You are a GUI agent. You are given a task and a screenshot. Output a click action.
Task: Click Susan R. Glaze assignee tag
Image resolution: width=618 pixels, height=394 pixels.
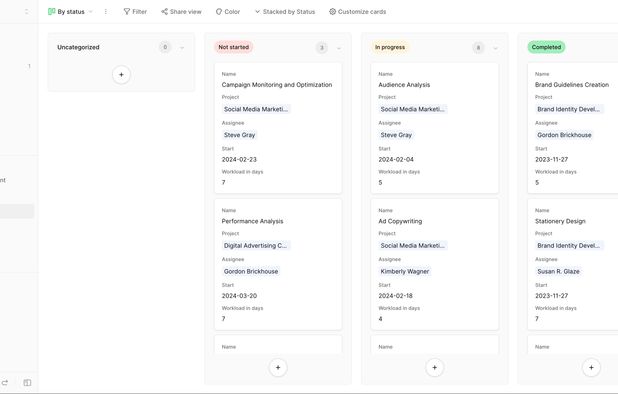tap(558, 271)
